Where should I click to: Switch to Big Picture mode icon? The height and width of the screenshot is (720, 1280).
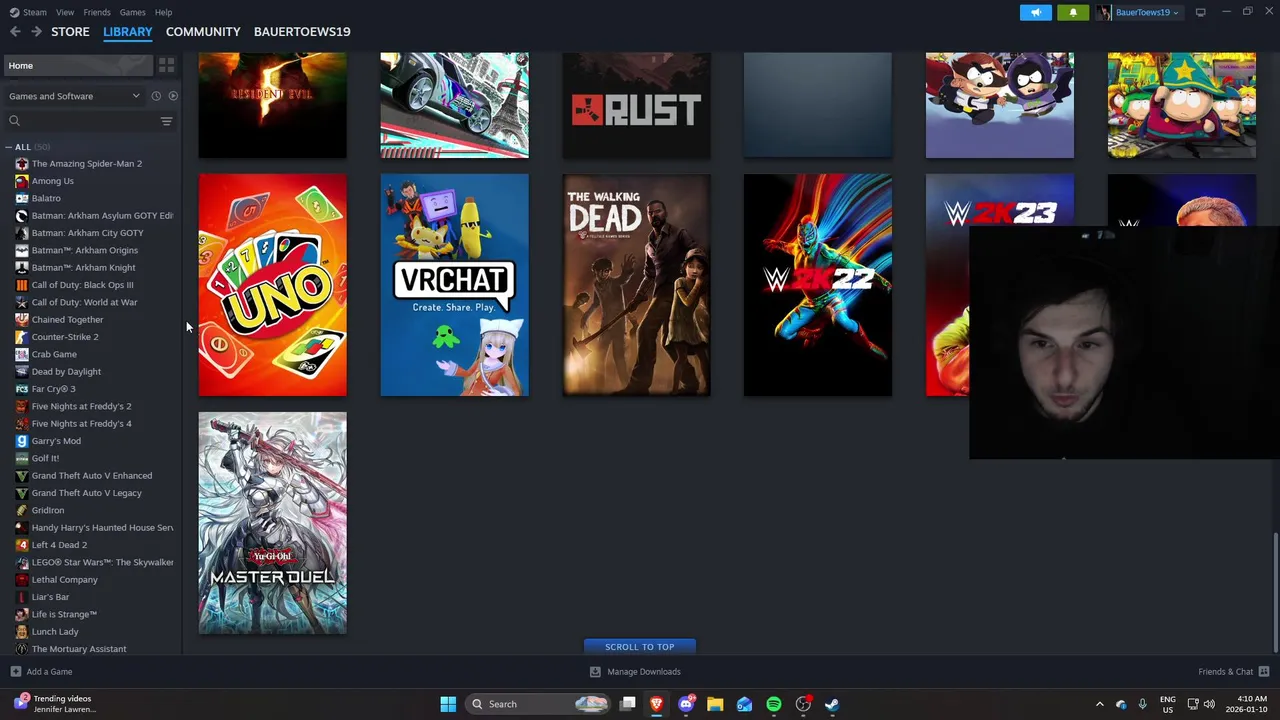click(1200, 12)
